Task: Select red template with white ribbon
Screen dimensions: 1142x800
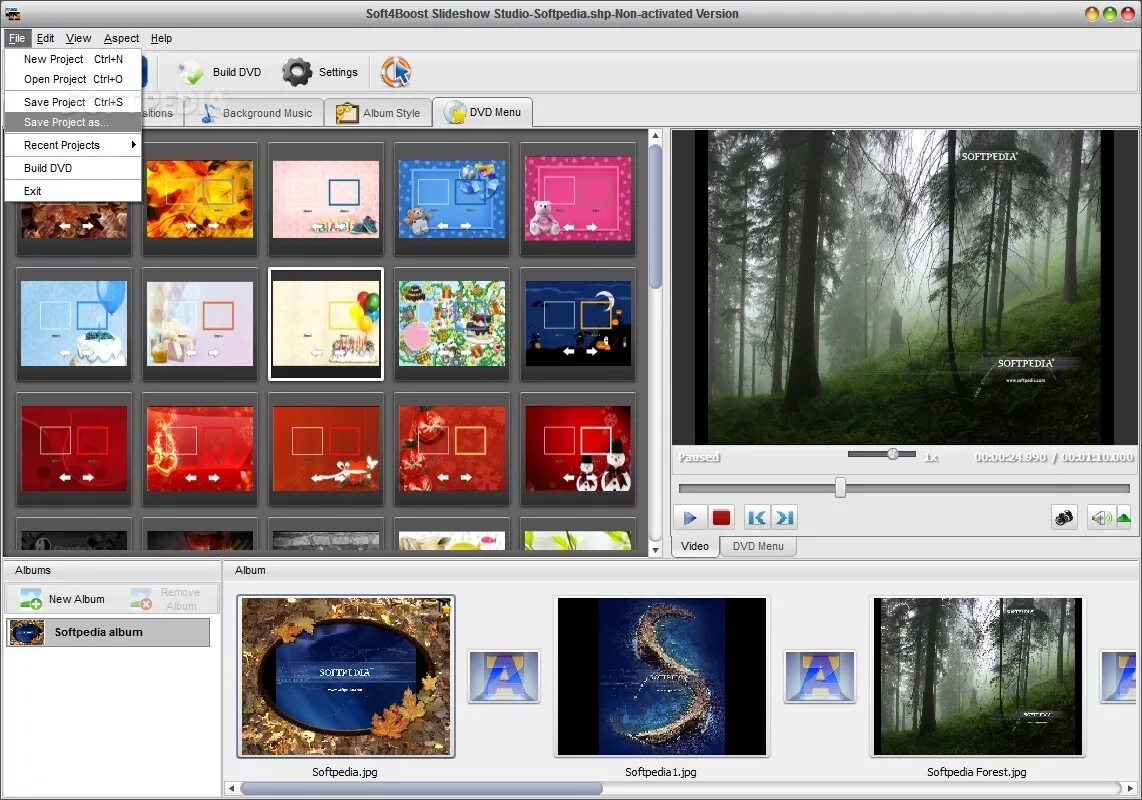Action: click(326, 449)
